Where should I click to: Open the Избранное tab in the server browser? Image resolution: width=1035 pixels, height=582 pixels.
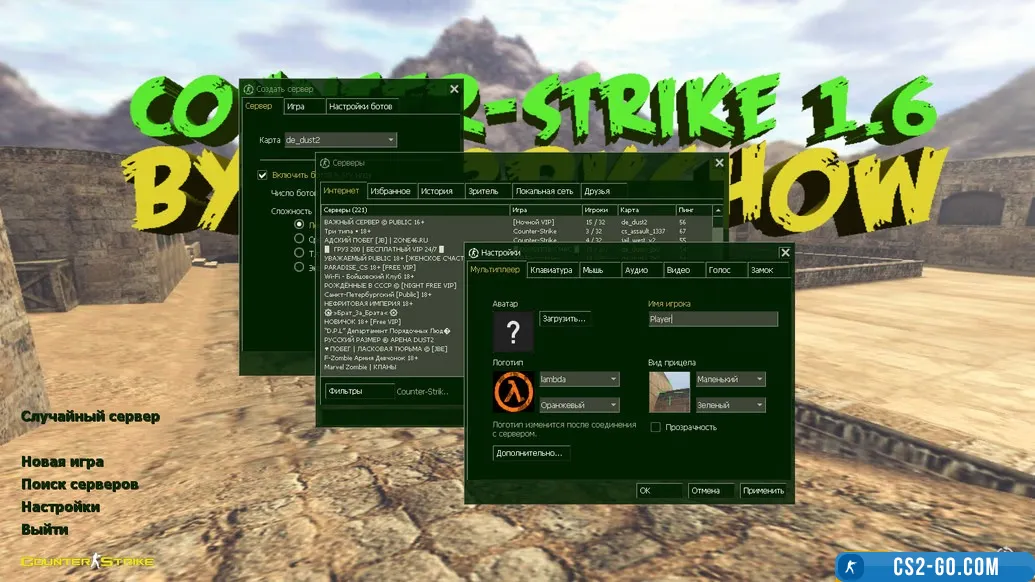(x=389, y=191)
